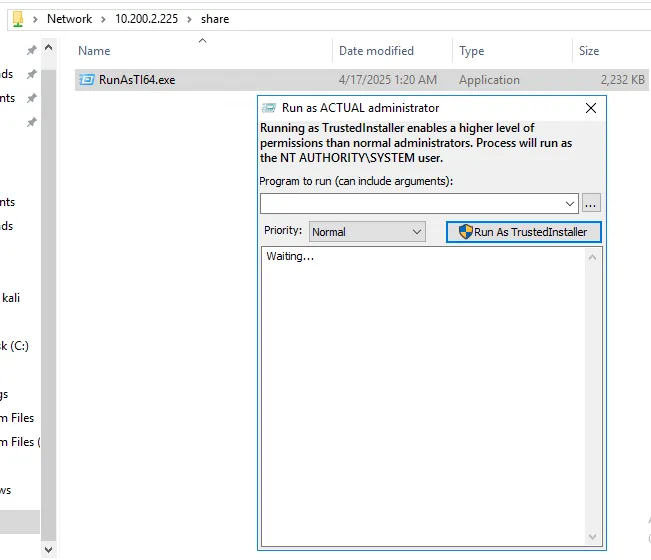Image resolution: width=651 pixels, height=560 pixels.
Task: Go to Network in the address breadcrumb
Action: pos(69,19)
